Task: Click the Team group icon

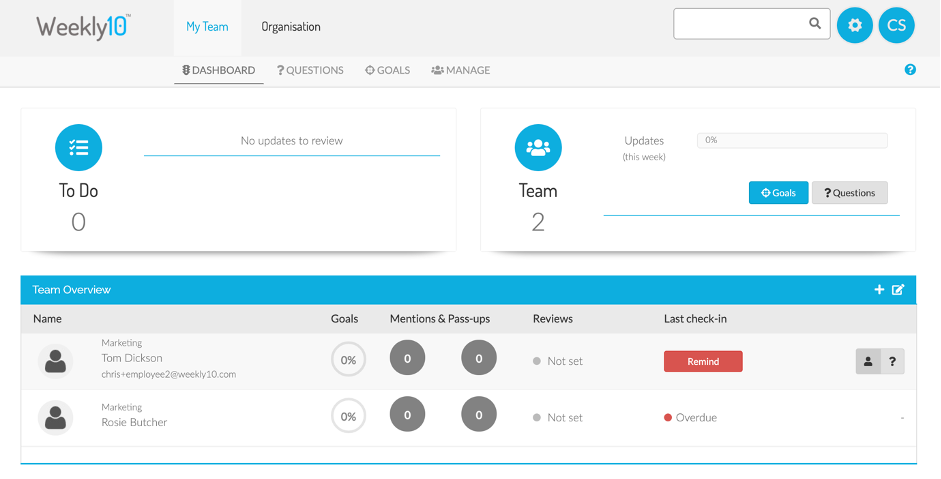Action: coord(538,148)
